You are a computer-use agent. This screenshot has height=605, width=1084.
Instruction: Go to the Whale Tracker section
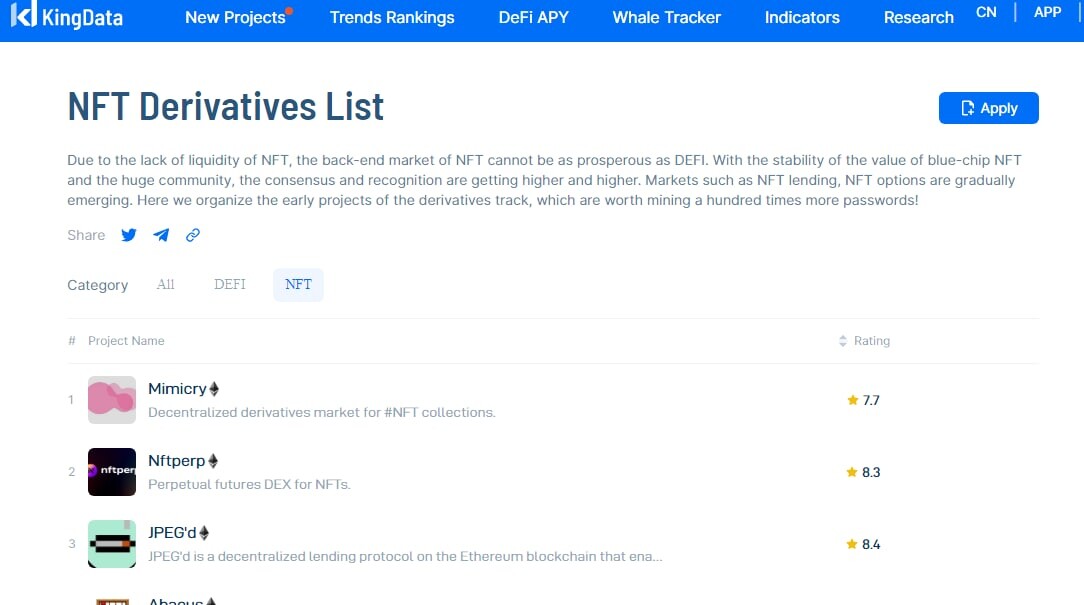[x=666, y=17]
